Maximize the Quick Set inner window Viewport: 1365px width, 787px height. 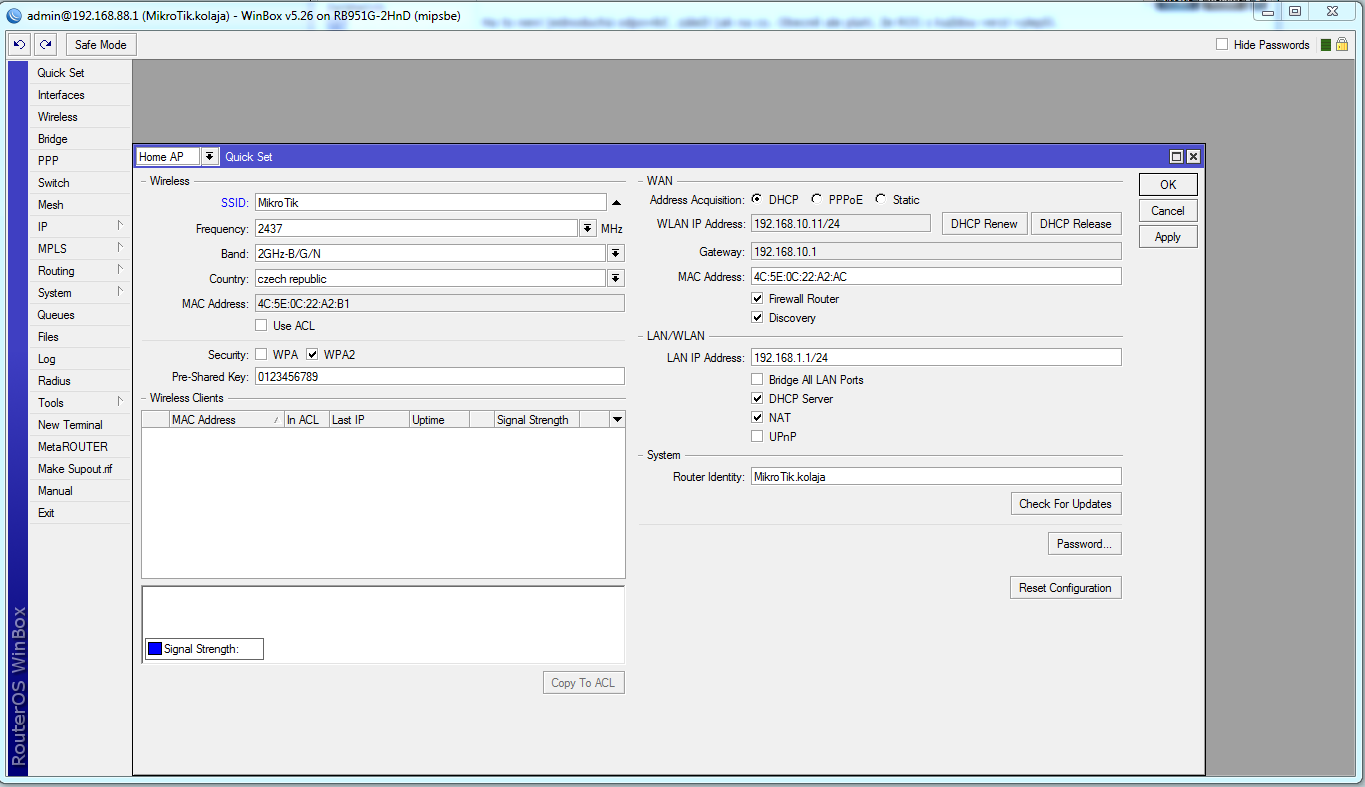coord(1177,157)
